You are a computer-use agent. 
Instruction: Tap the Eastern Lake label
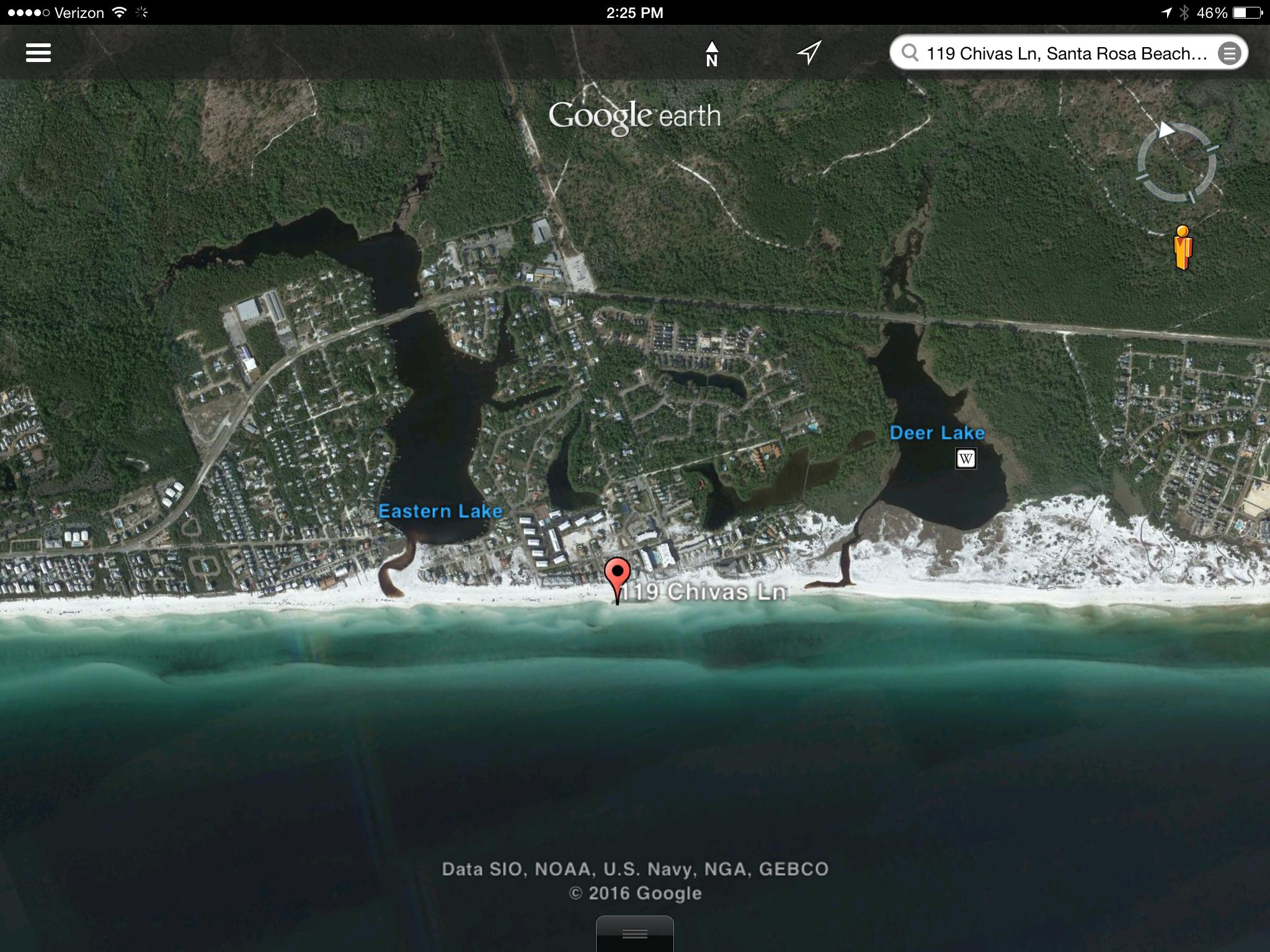[x=440, y=511]
